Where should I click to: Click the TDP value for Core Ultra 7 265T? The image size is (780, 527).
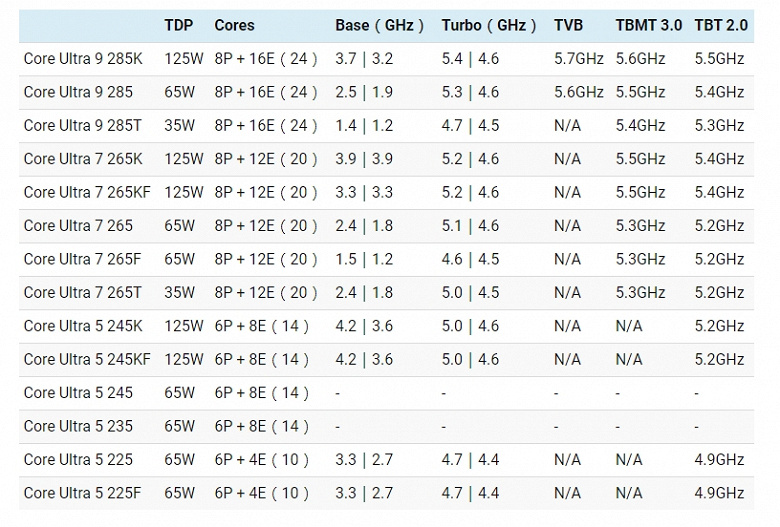(180, 293)
